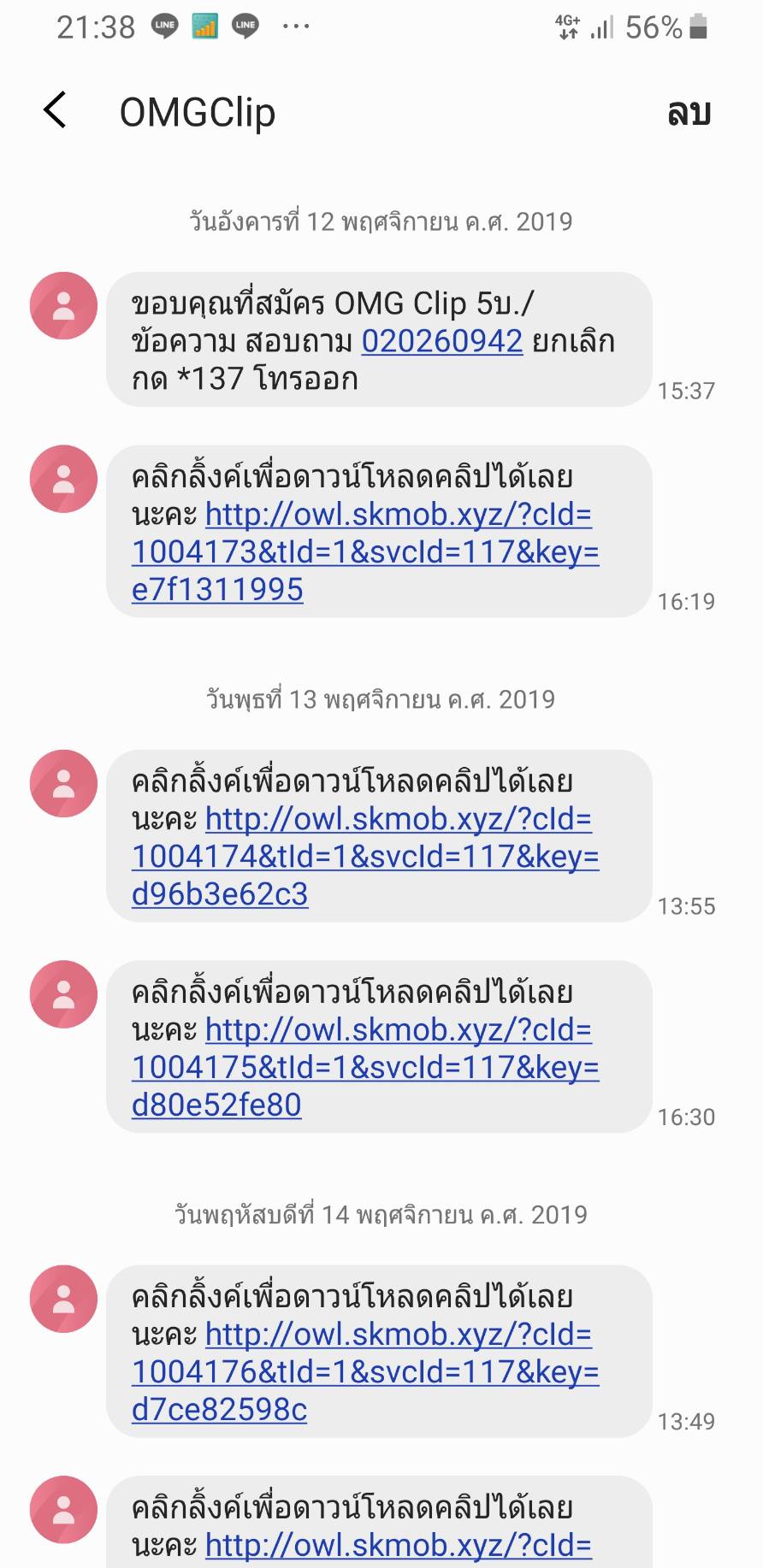Open the link with key d80e52fe80

365,1067
